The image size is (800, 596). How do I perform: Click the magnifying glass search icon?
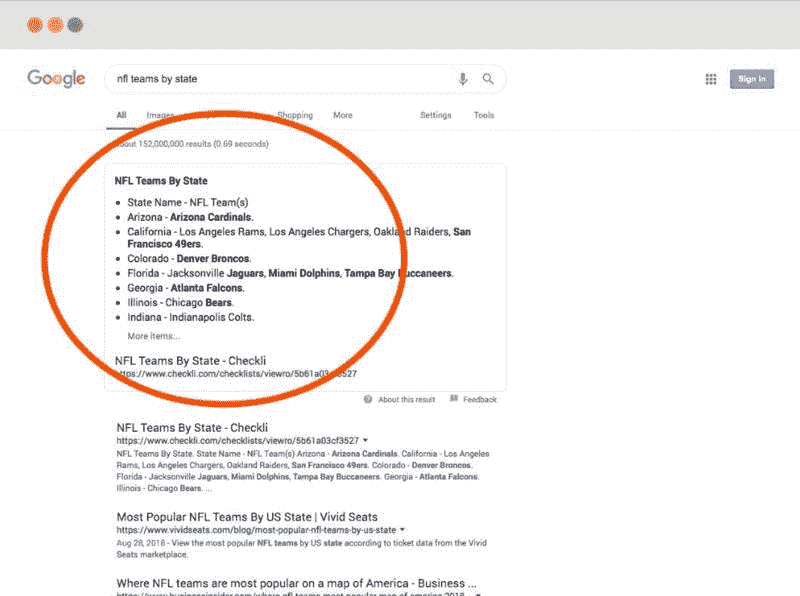pyautogui.click(x=488, y=79)
